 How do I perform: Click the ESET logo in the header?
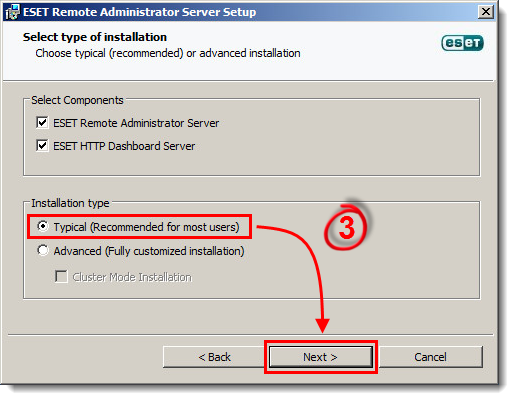point(462,43)
